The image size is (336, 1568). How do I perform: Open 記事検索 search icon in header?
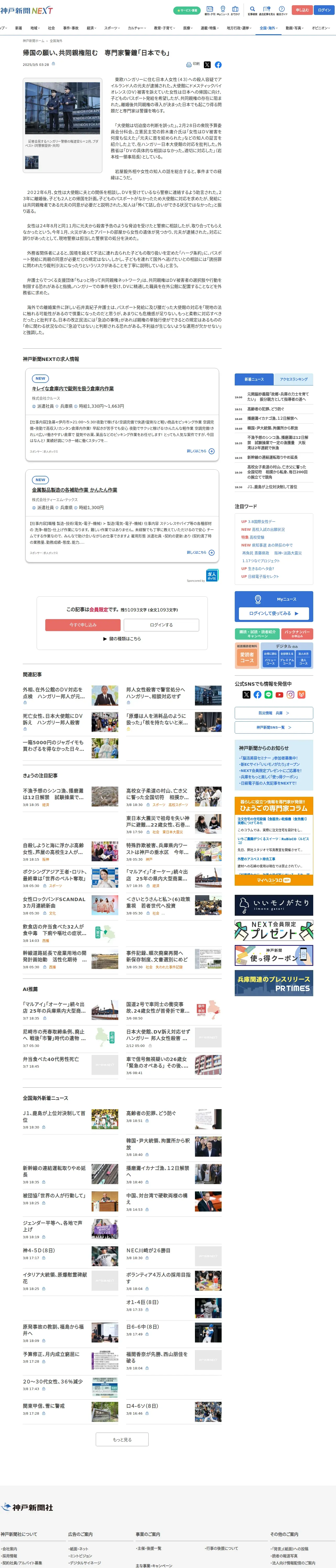coord(253,10)
